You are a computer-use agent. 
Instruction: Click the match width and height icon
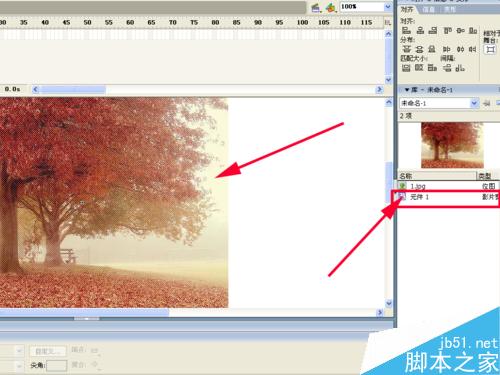(432, 68)
